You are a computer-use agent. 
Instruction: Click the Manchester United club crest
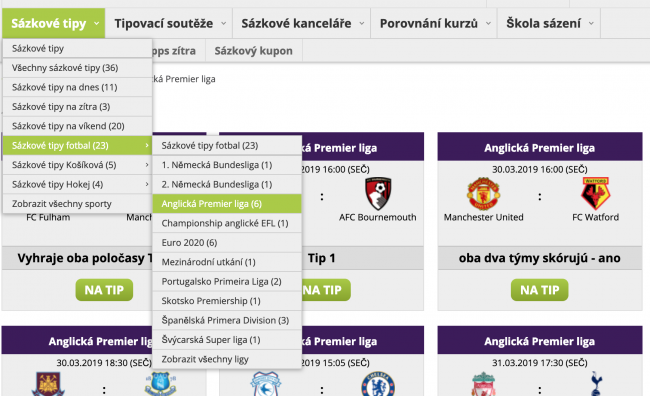(x=483, y=194)
